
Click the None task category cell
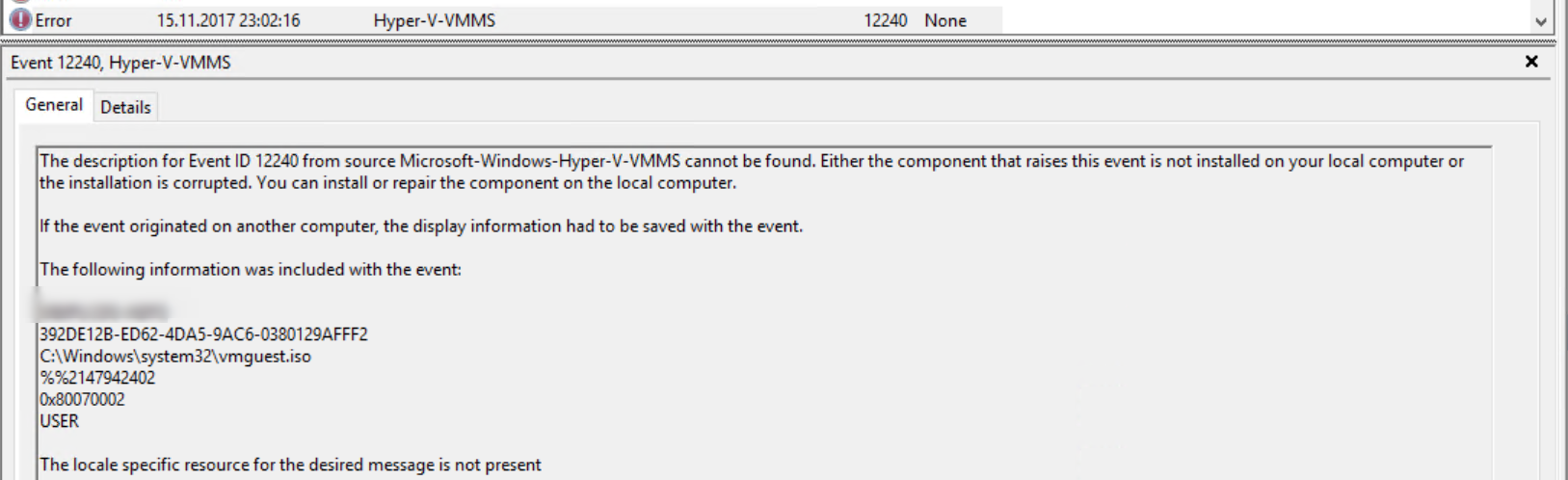click(945, 20)
